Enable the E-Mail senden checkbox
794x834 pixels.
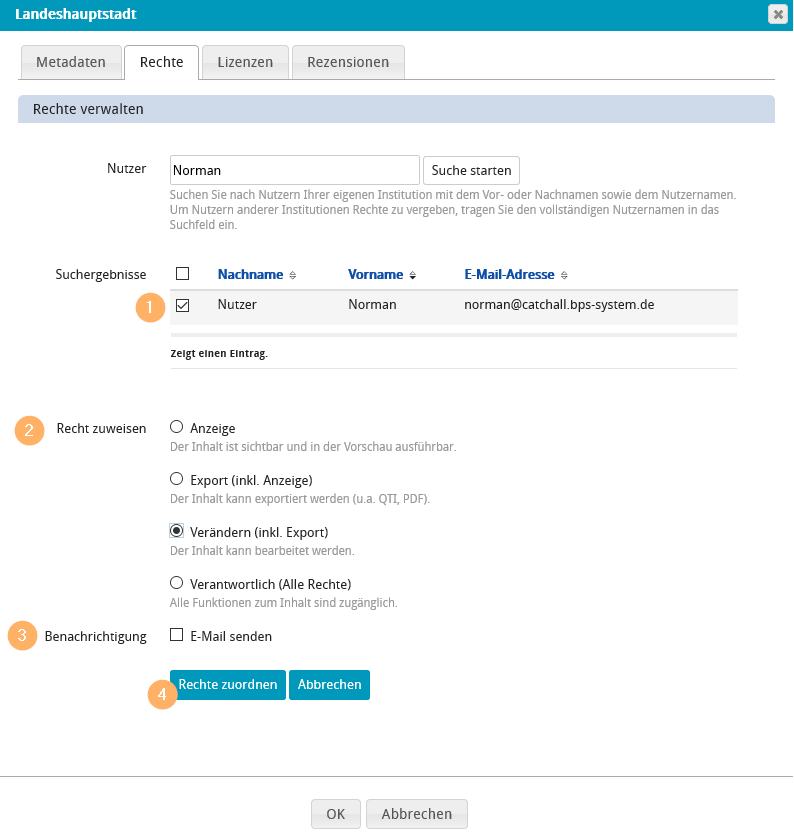click(177, 635)
